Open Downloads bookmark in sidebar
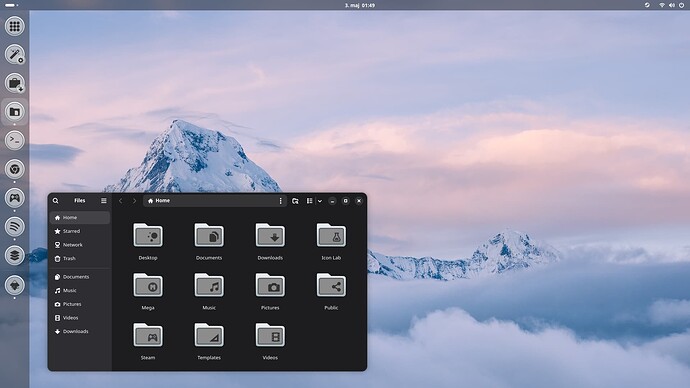Screen dimensions: 690x388 tap(80, 332)
